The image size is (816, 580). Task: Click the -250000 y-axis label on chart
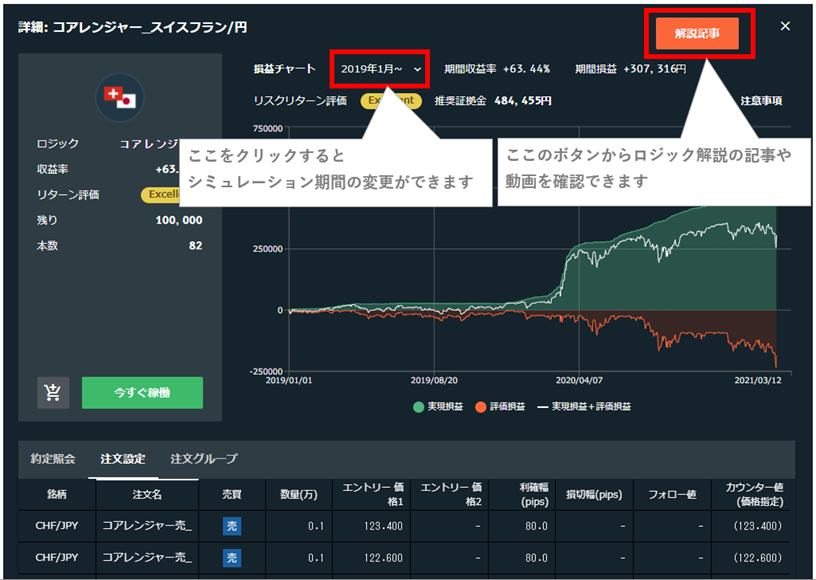(x=266, y=371)
